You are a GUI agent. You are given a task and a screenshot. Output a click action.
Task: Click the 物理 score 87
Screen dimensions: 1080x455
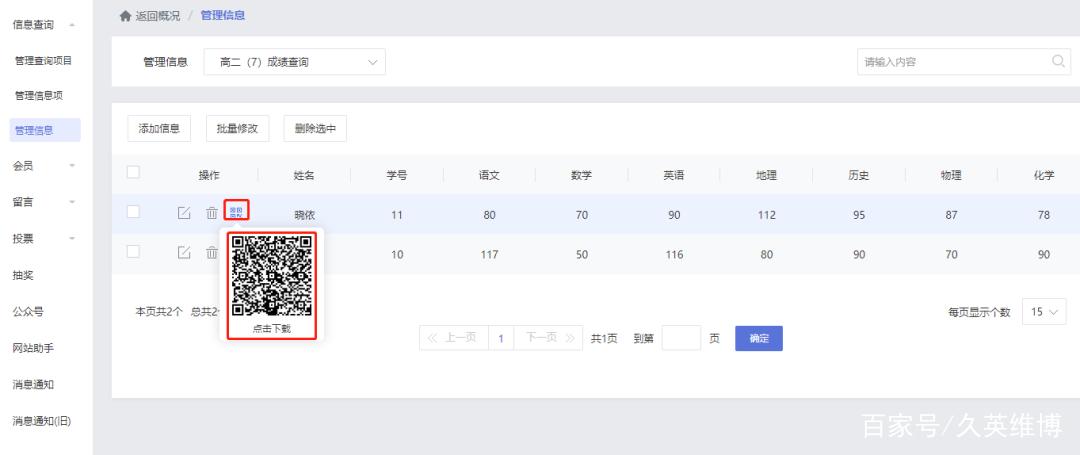click(x=951, y=215)
